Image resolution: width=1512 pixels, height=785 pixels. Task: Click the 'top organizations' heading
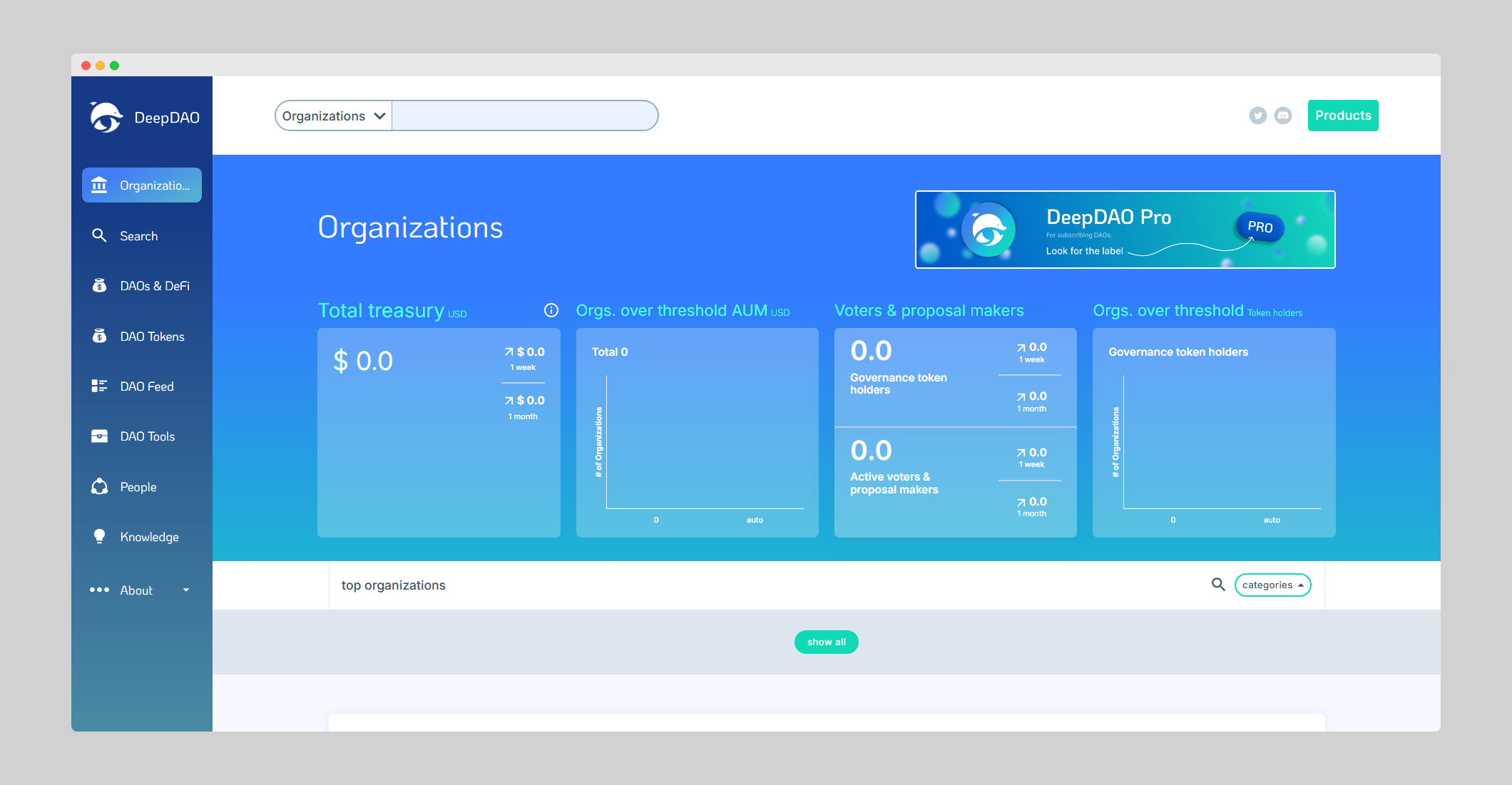coord(393,585)
